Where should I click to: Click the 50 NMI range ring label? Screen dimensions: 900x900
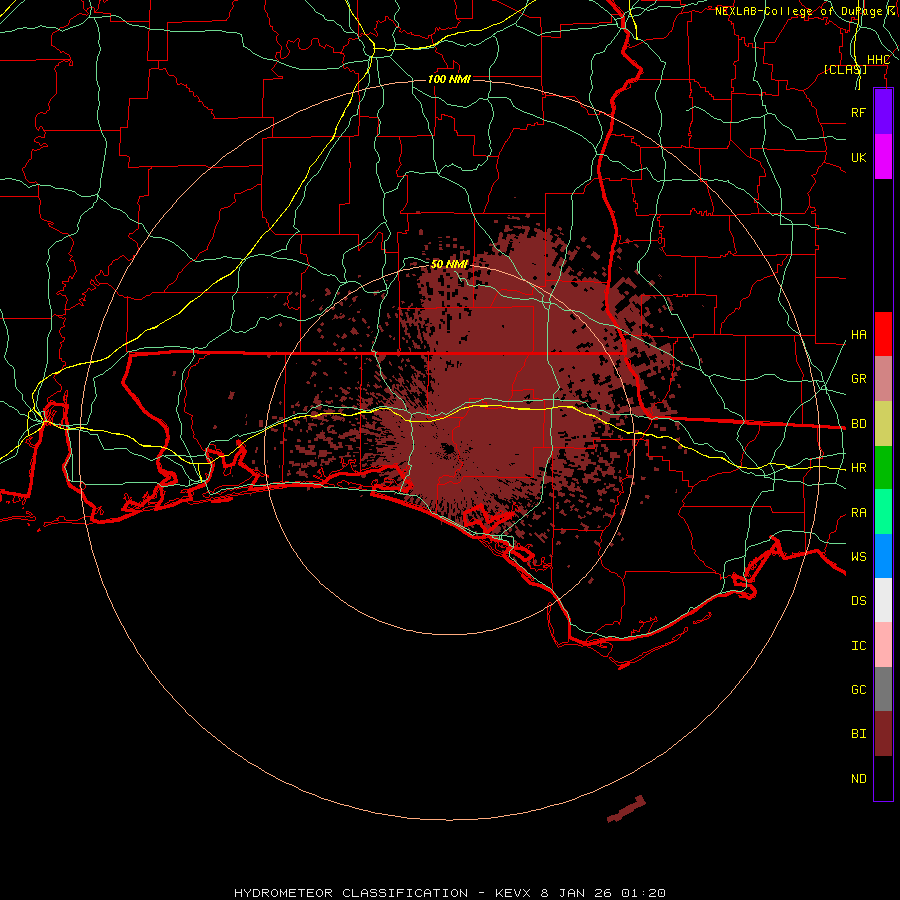(449, 264)
